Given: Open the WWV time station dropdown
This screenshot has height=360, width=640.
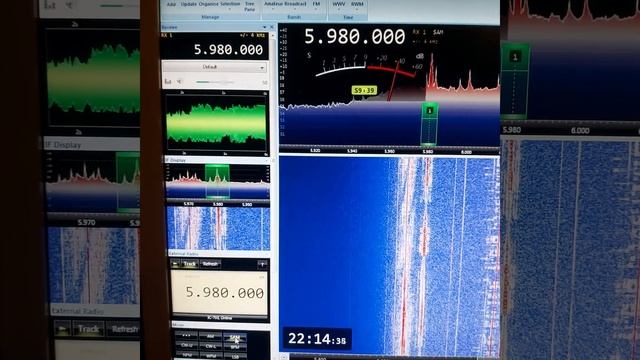Looking at the screenshot, I should pyautogui.click(x=339, y=4).
